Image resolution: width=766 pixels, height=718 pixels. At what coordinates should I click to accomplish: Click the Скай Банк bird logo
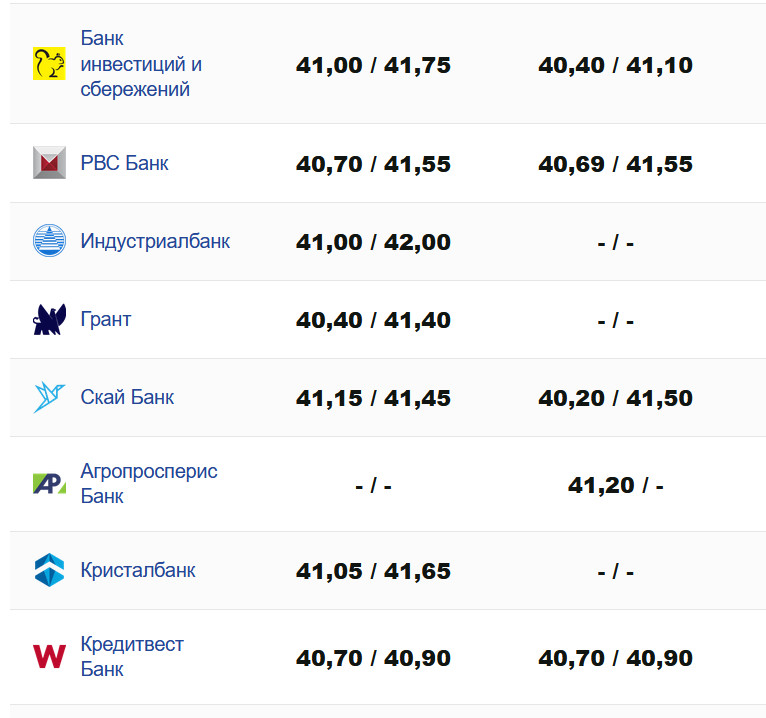click(49, 397)
